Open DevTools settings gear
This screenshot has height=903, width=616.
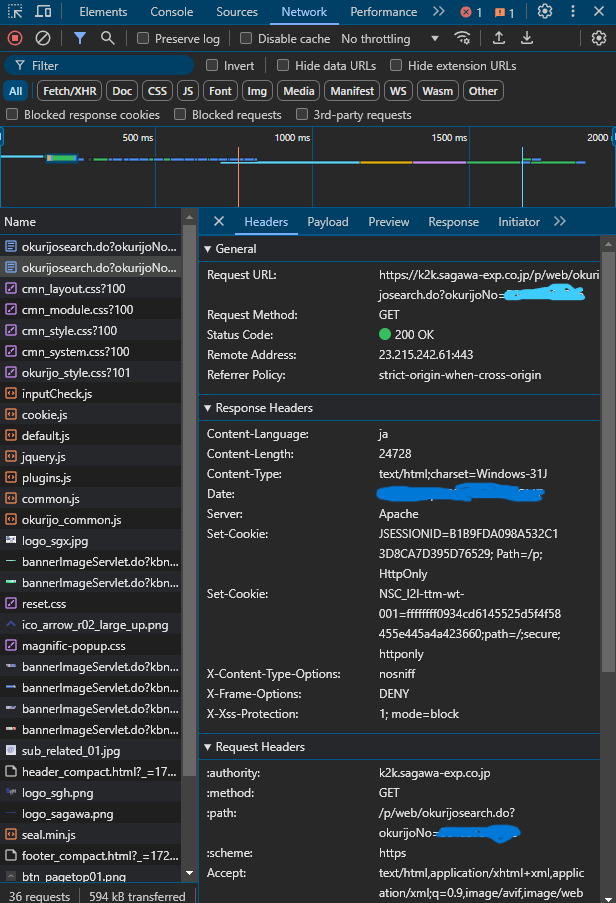tap(544, 12)
